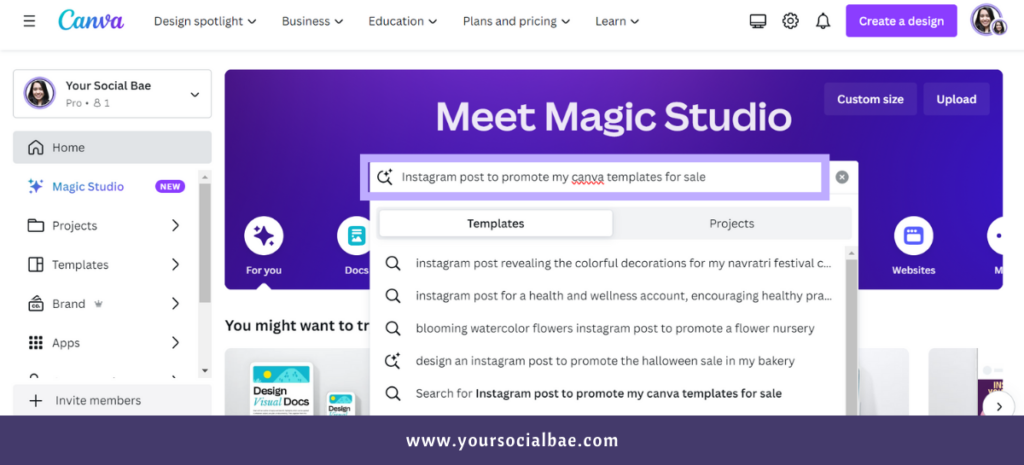Expand the Projects chevron arrow
The width and height of the screenshot is (1024, 465).
175,225
